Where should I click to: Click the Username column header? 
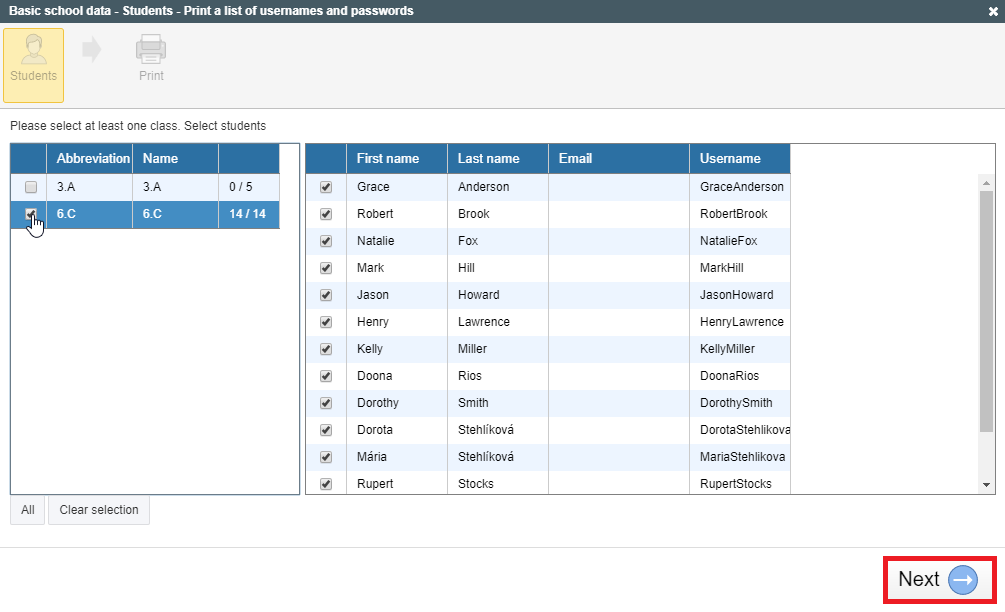pos(740,158)
